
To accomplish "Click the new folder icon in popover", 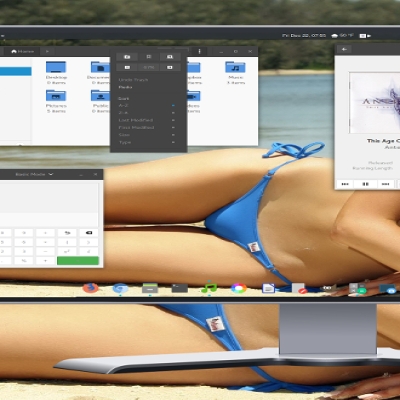I will click(x=127, y=57).
